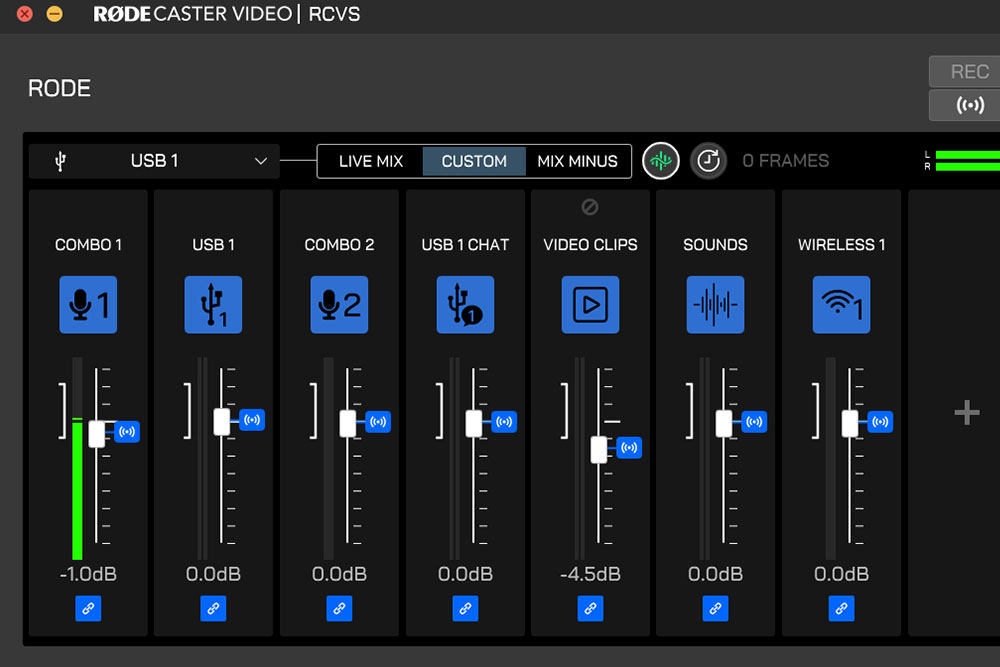Toggle the link button under VIDEO CLIPS
This screenshot has width=1000, height=667.
coord(590,608)
